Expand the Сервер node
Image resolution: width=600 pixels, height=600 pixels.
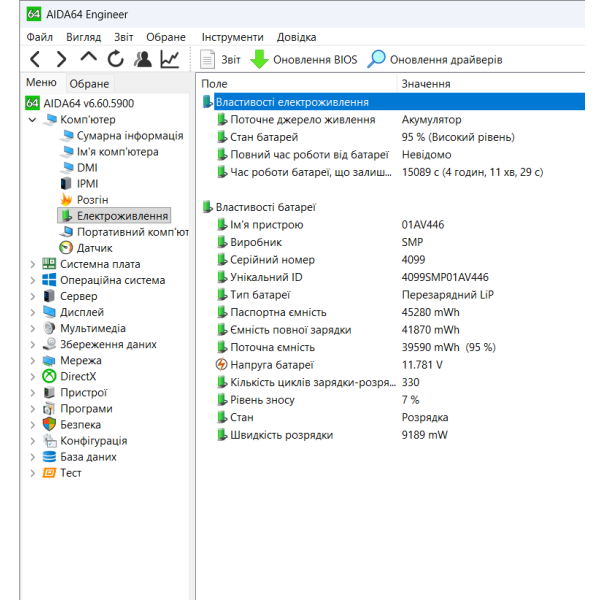(x=33, y=297)
